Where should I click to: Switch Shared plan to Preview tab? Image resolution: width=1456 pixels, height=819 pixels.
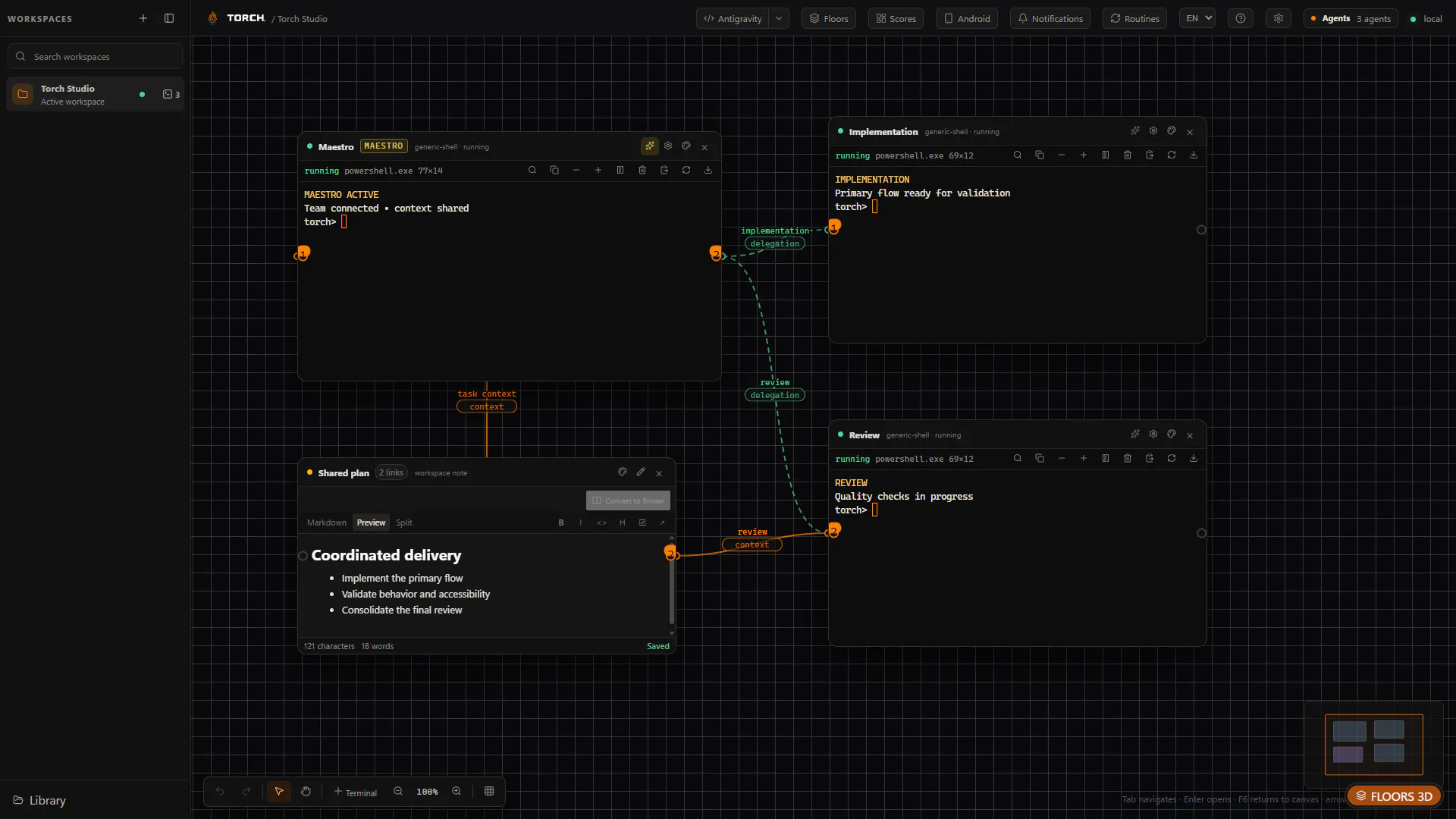coord(372,522)
